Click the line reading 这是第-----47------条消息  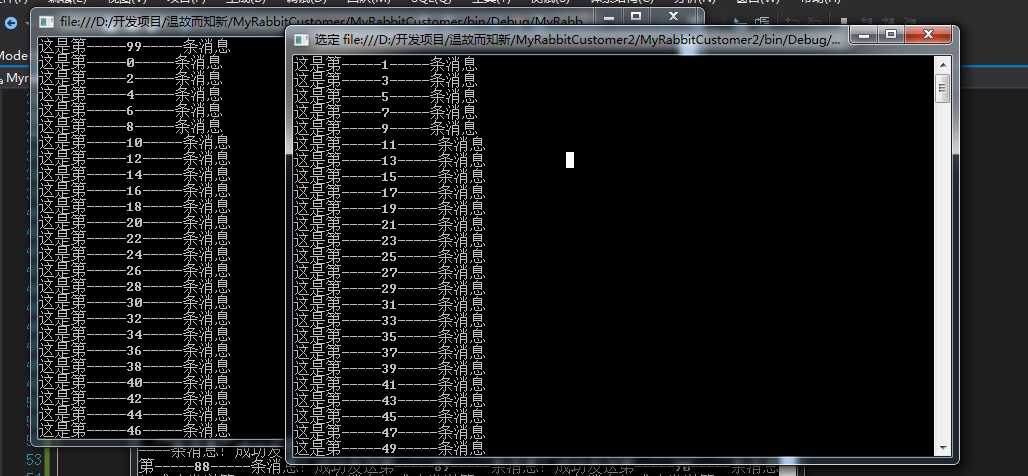[389, 433]
